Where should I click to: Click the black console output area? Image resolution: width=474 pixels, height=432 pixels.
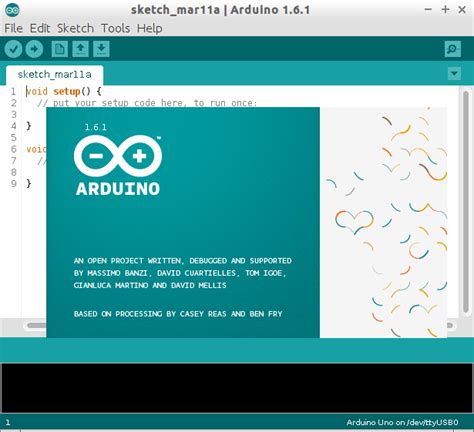tap(237, 388)
